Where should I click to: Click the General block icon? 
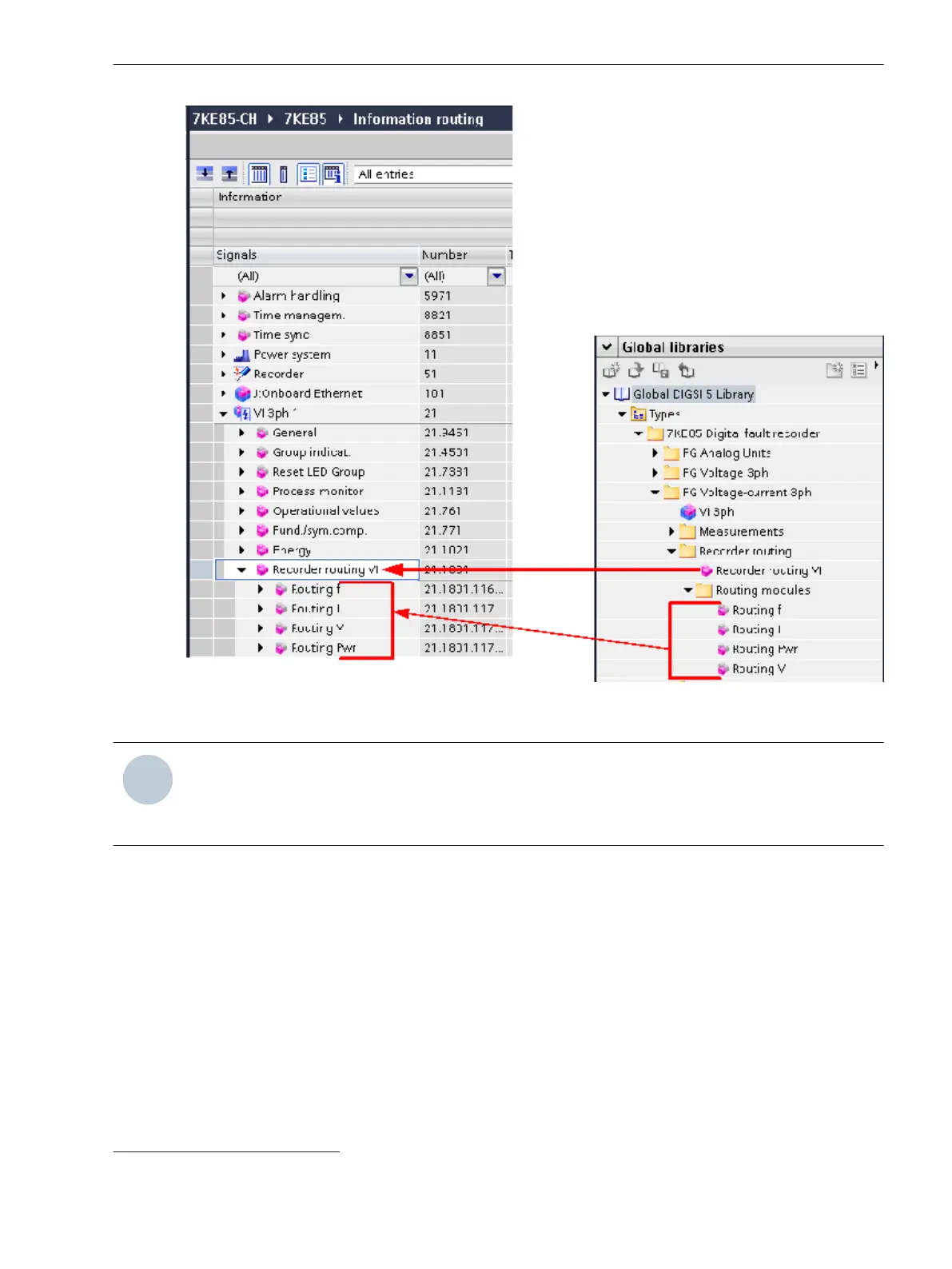(x=262, y=433)
